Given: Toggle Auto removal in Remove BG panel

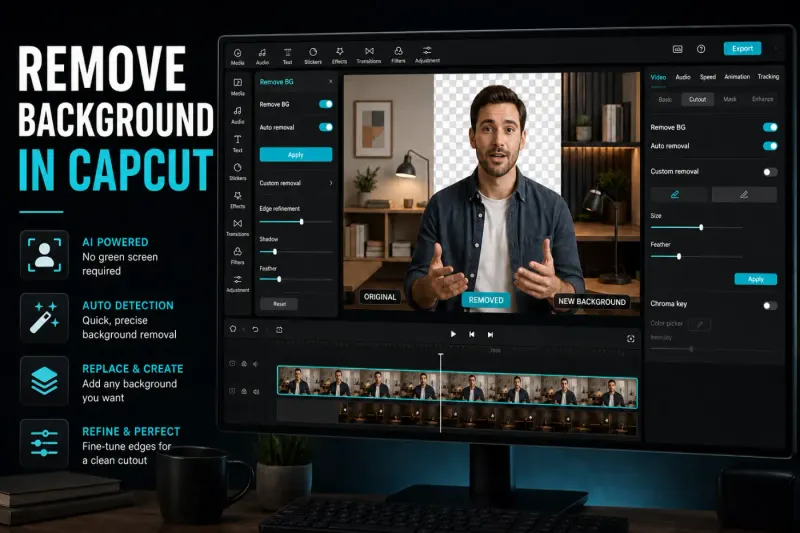Looking at the screenshot, I should click(326, 127).
